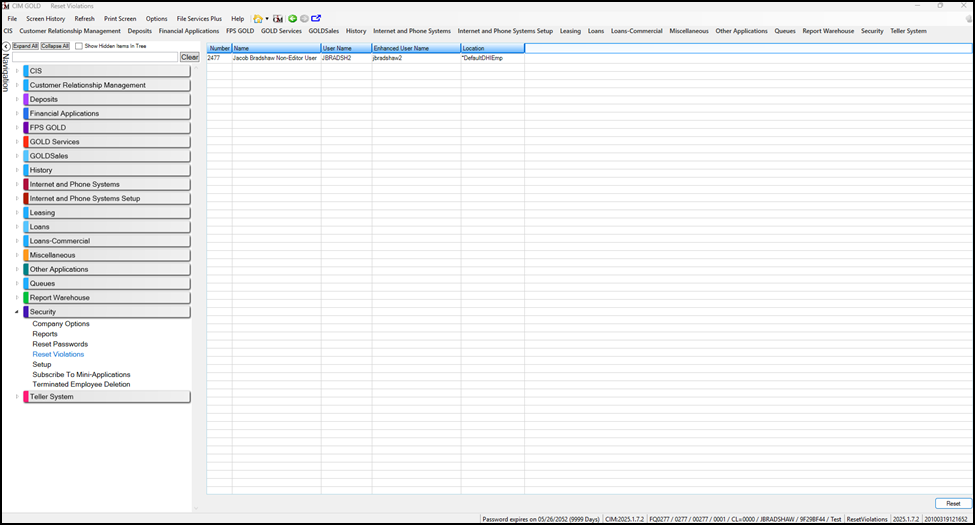Open the Help menu
Screen dimensions: 975x525
coord(238,19)
